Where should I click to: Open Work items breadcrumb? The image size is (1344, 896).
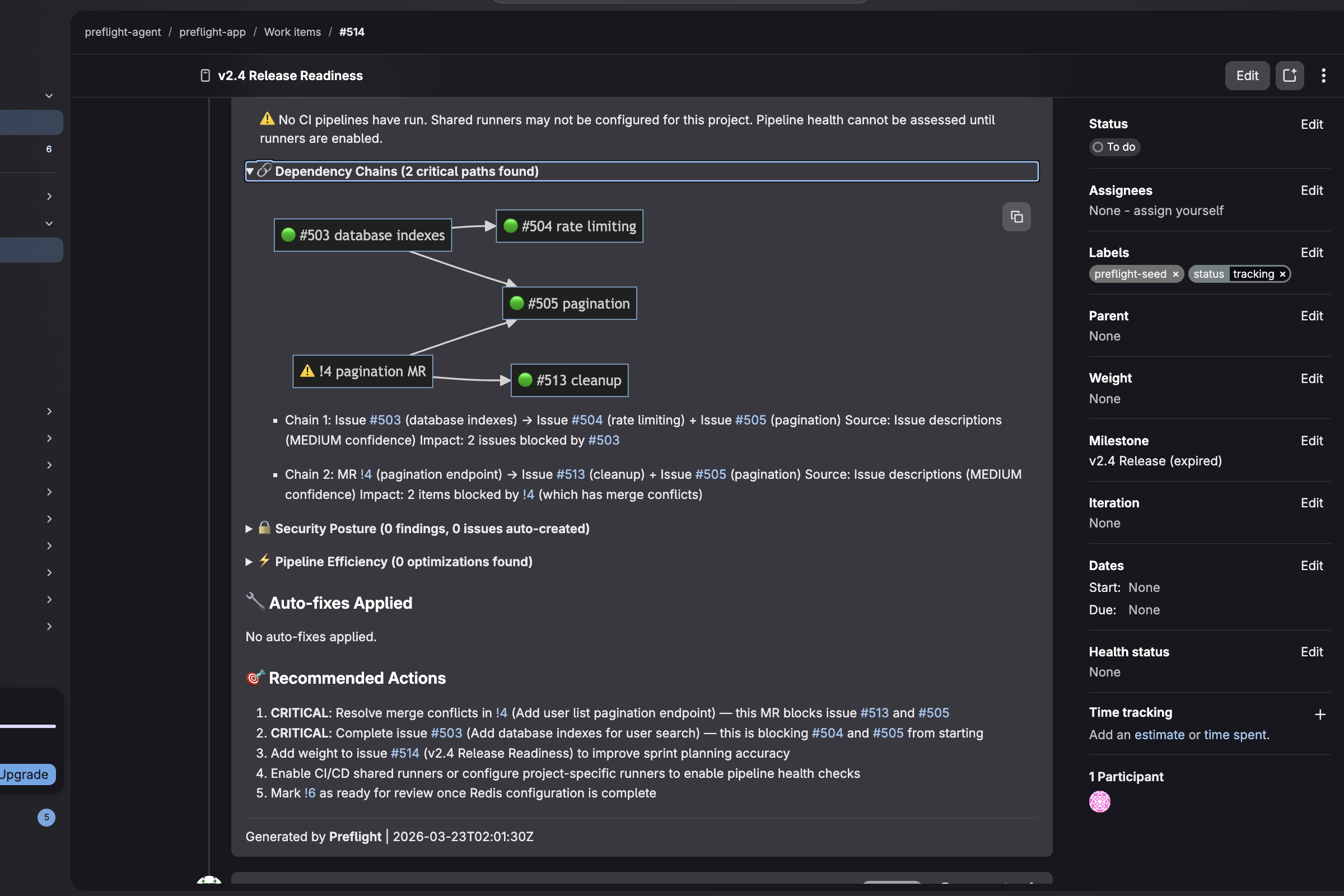coord(292,32)
